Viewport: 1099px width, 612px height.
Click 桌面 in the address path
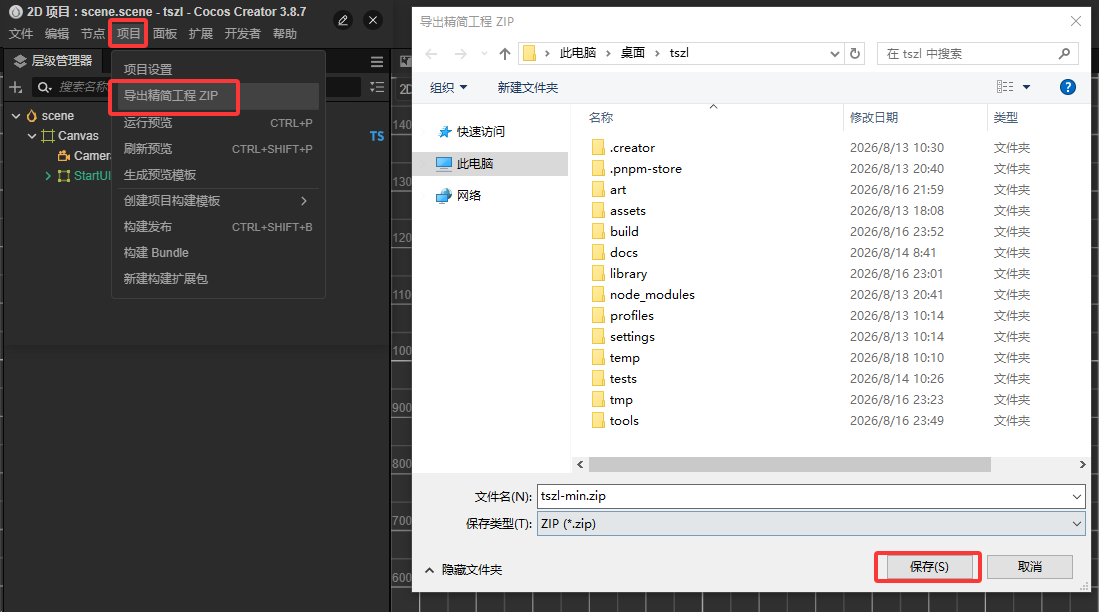click(632, 53)
